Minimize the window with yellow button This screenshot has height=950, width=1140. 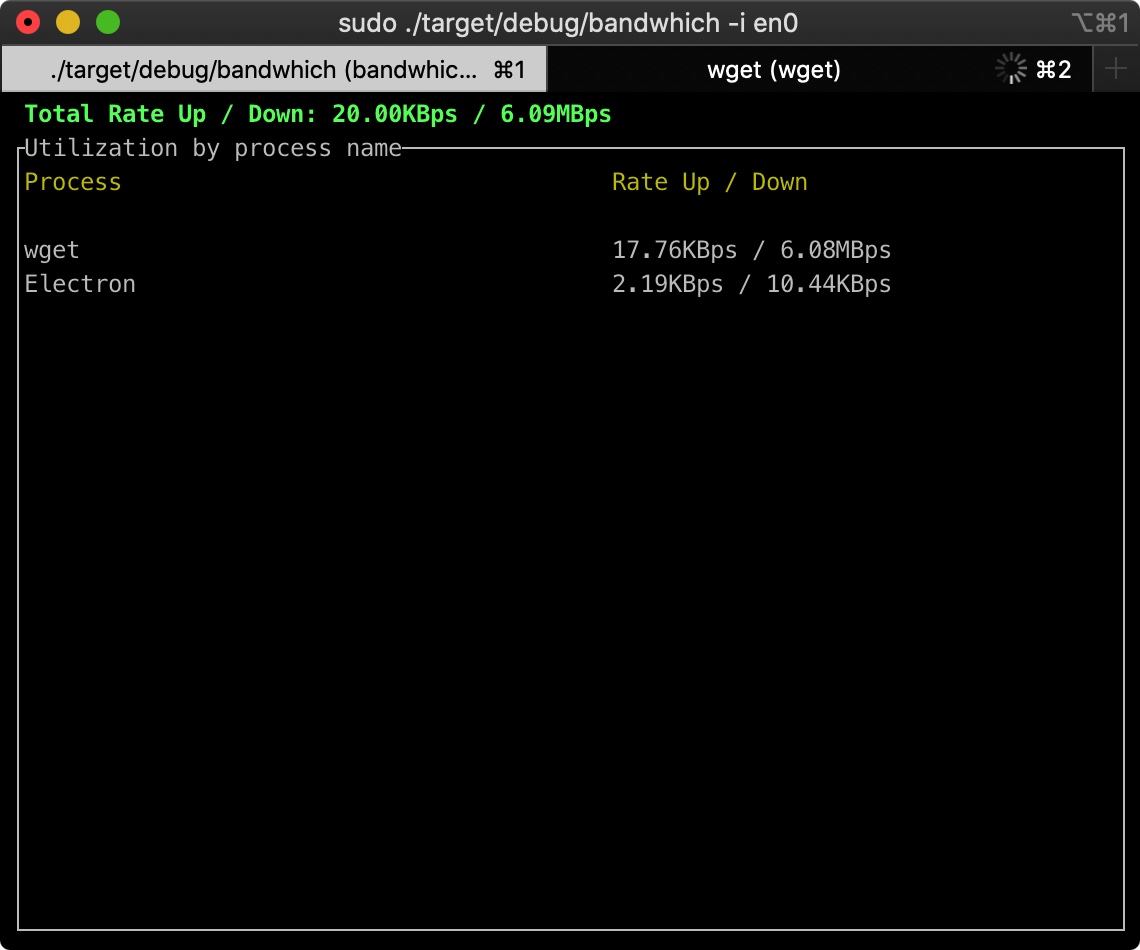click(68, 23)
